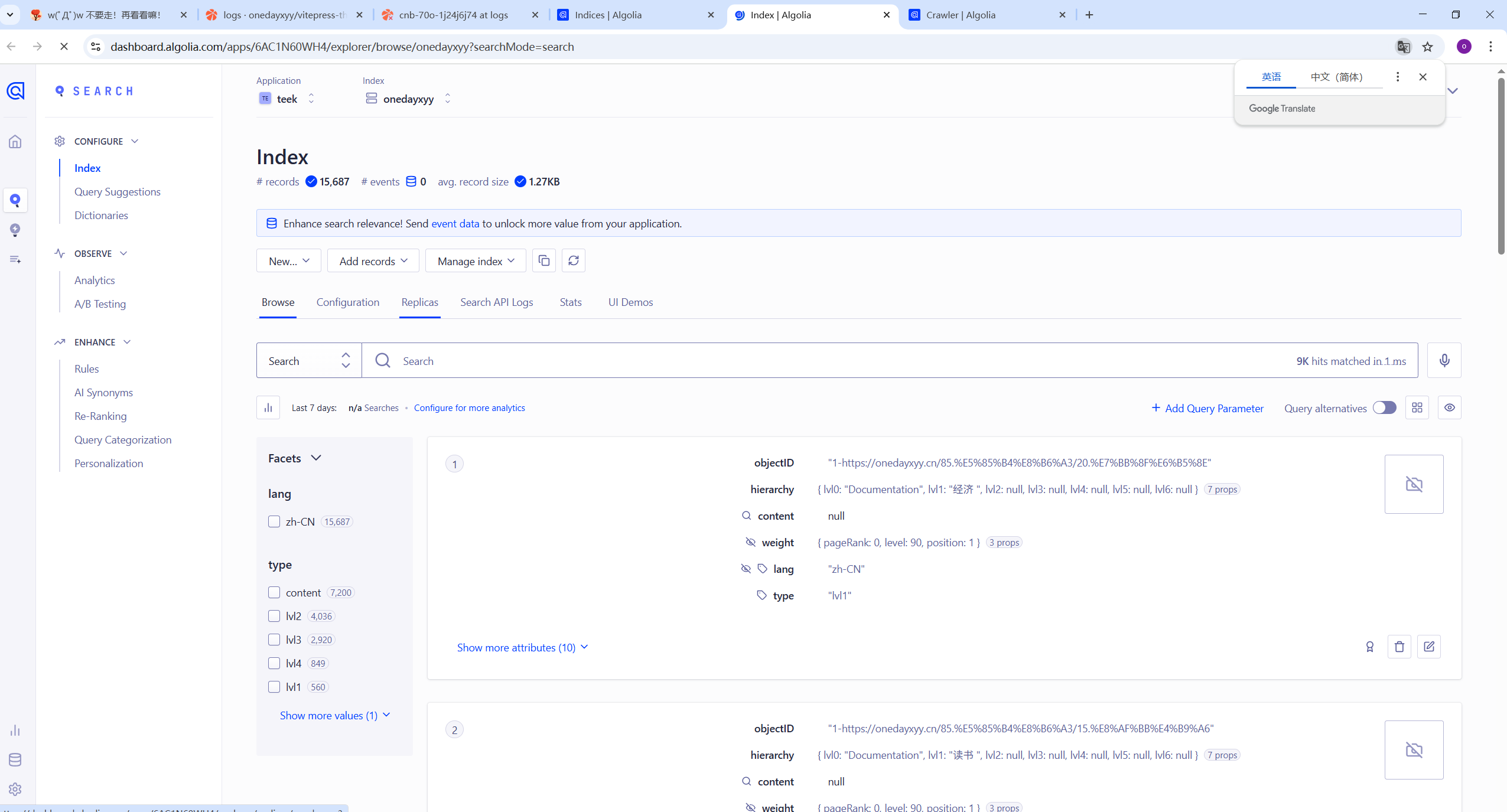The width and height of the screenshot is (1507, 812).
Task: Click the Google Translate icon in address bar
Action: [x=1403, y=47]
